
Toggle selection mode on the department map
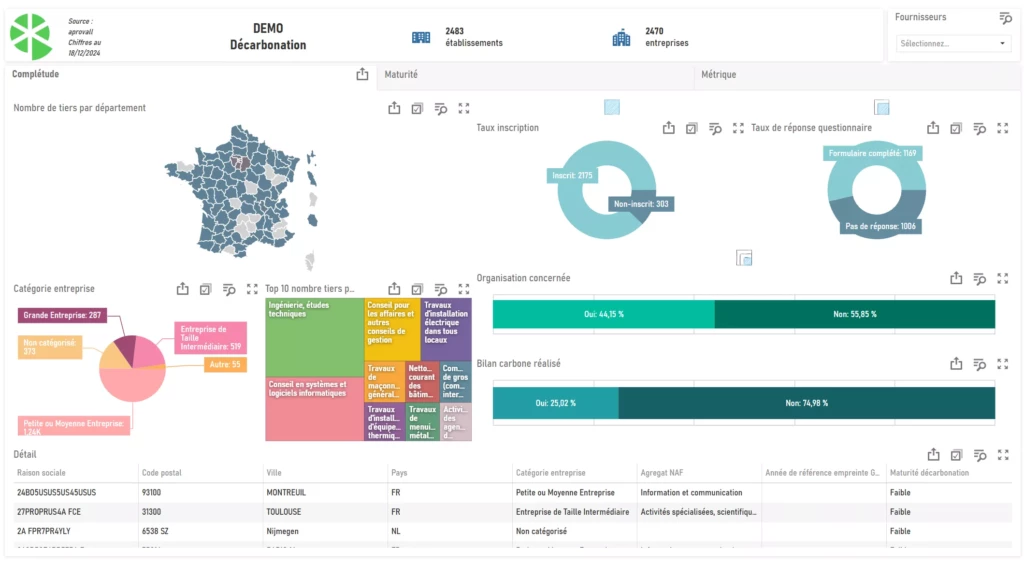(x=417, y=109)
